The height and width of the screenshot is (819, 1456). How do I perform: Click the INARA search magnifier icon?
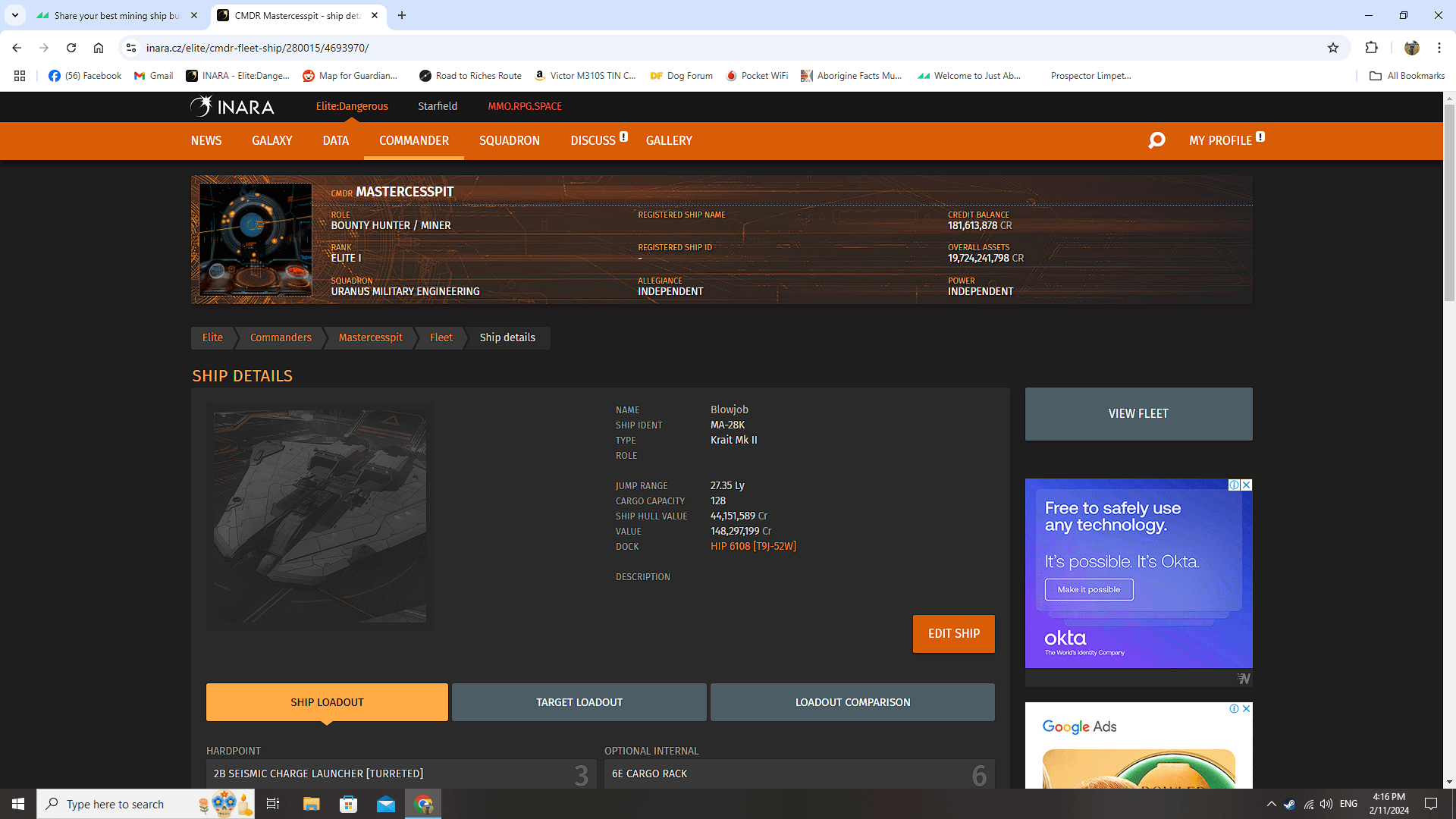pos(1156,140)
